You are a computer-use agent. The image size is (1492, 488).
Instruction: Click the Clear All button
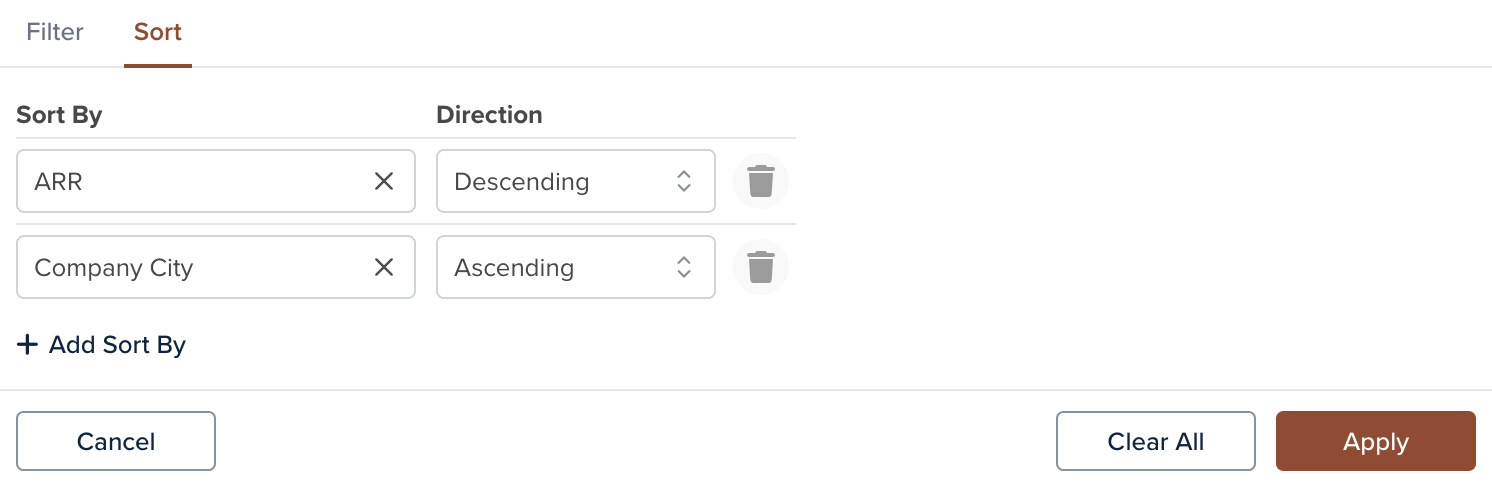[1156, 441]
